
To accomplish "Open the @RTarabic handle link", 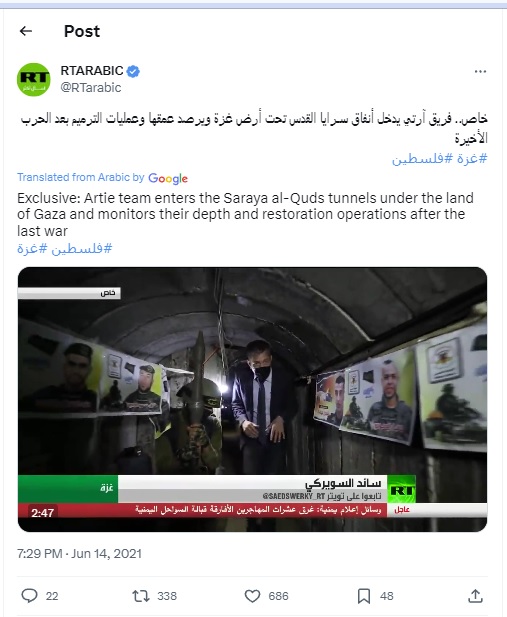I will [x=91, y=87].
